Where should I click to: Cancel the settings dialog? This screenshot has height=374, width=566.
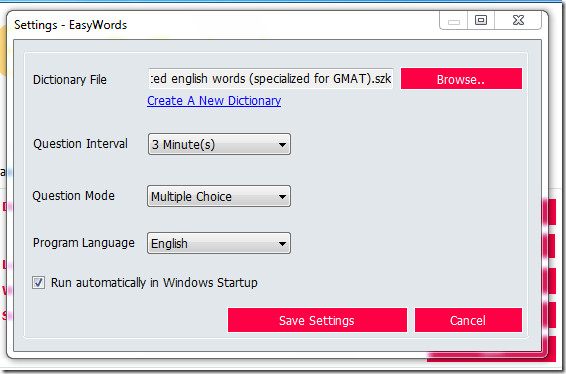pos(468,320)
